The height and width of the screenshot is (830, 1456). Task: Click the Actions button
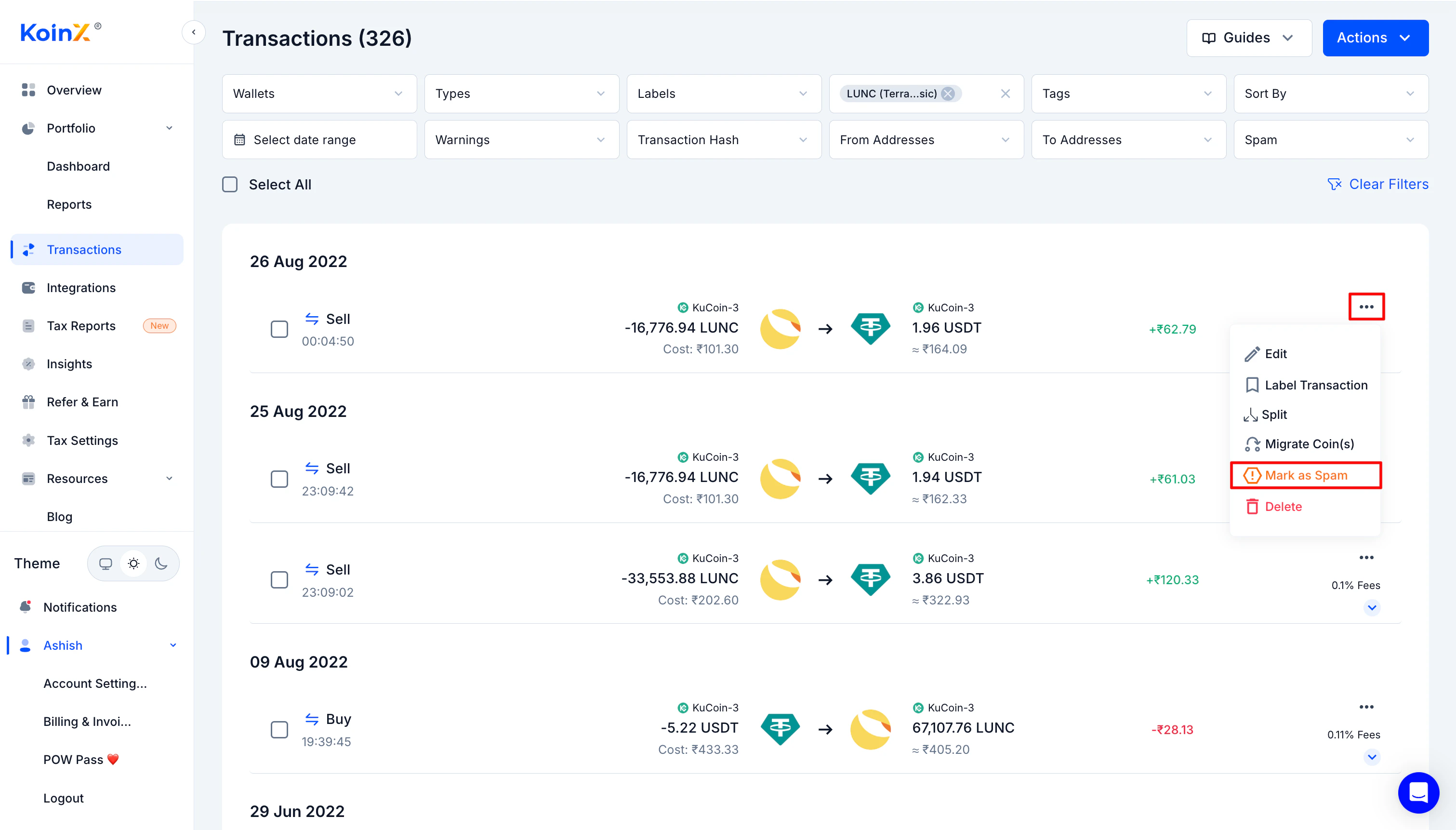[x=1375, y=38]
